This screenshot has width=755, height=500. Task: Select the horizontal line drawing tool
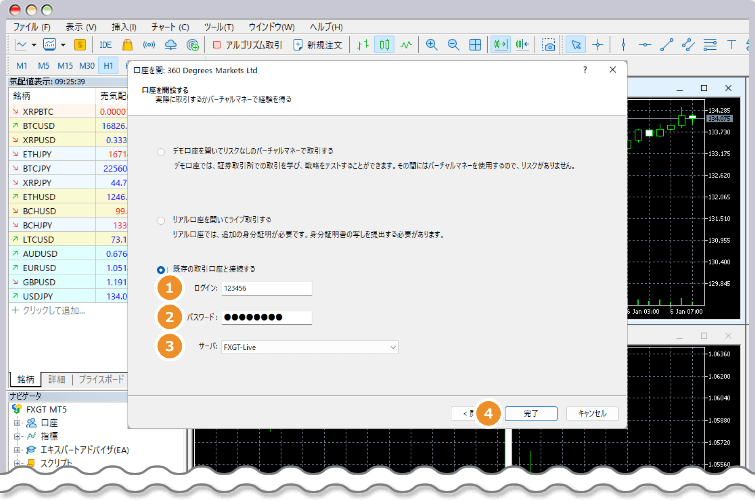[x=645, y=45]
